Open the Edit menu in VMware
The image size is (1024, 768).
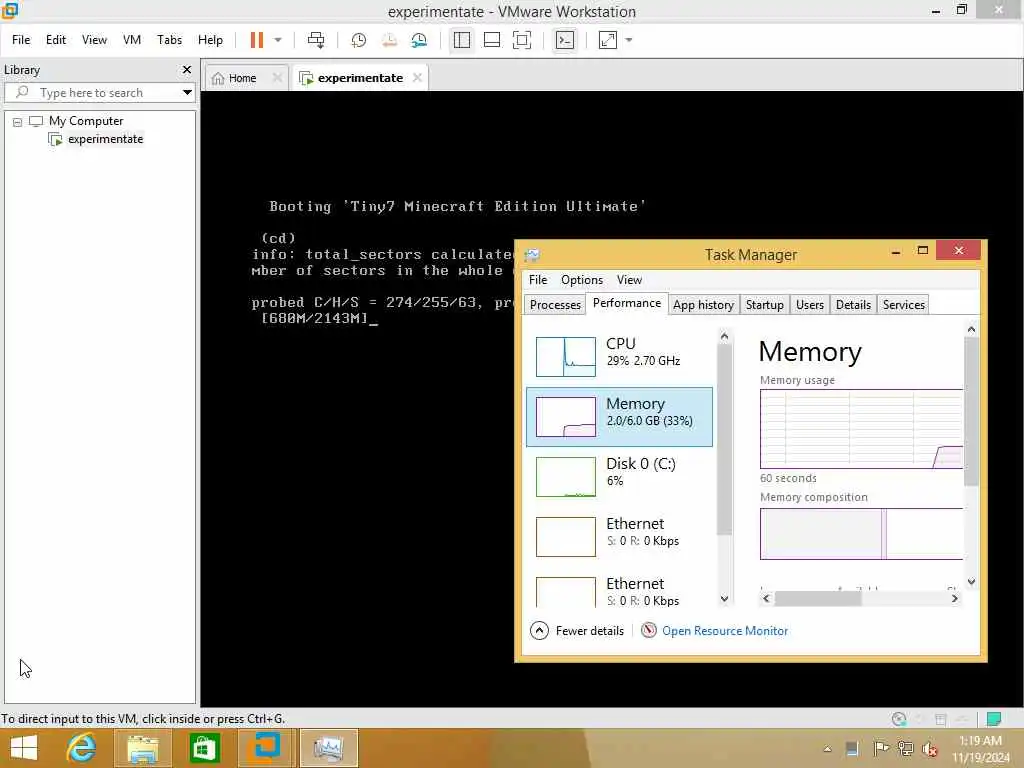pos(56,40)
